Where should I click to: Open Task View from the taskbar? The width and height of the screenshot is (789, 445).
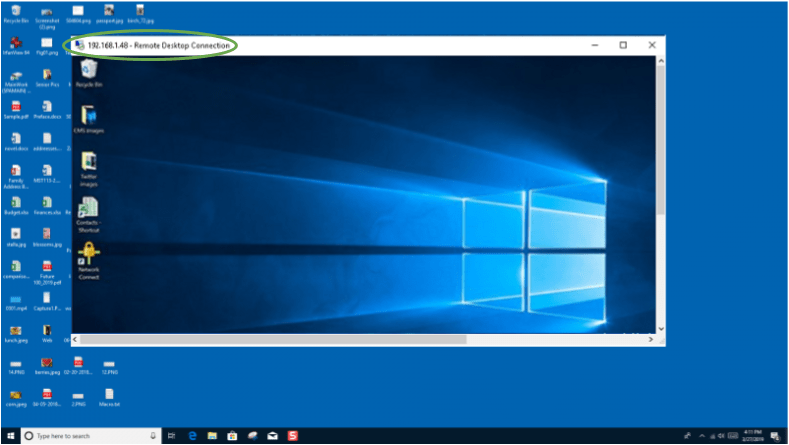(171, 436)
